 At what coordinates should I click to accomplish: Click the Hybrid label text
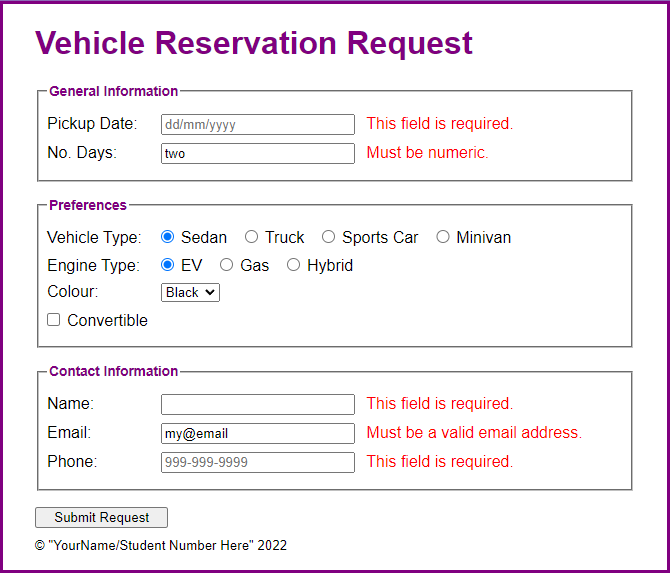(x=330, y=265)
